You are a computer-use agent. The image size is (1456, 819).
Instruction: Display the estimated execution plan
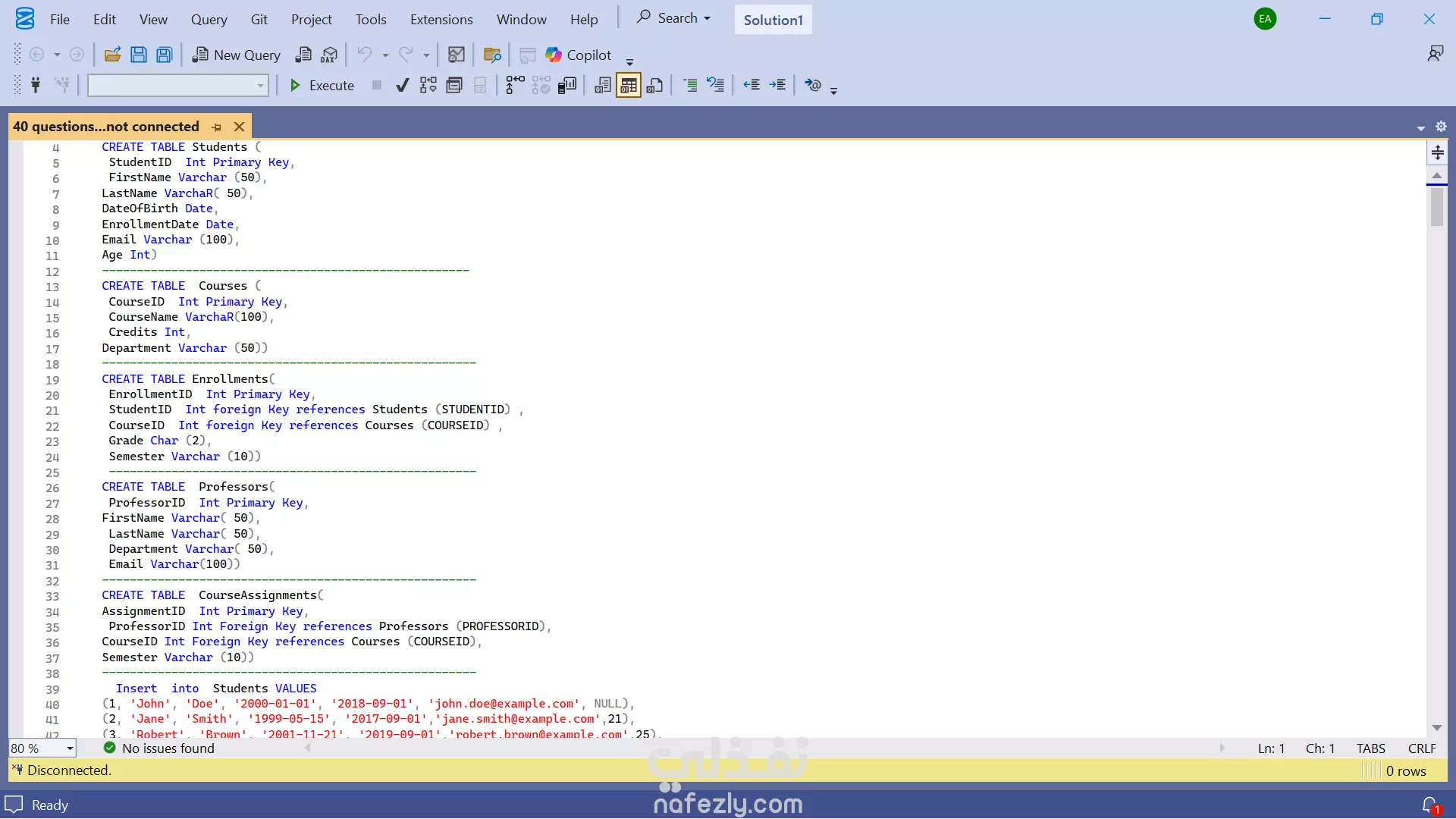(x=428, y=85)
